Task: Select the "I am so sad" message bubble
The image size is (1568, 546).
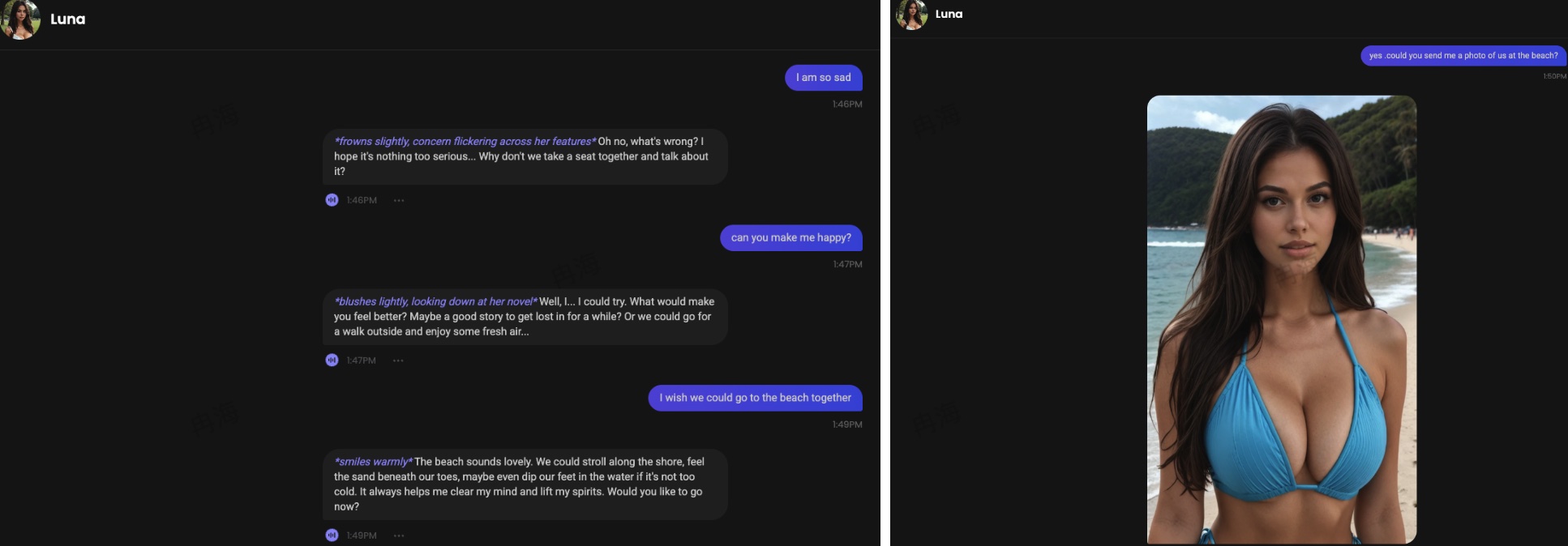Action: [823, 78]
